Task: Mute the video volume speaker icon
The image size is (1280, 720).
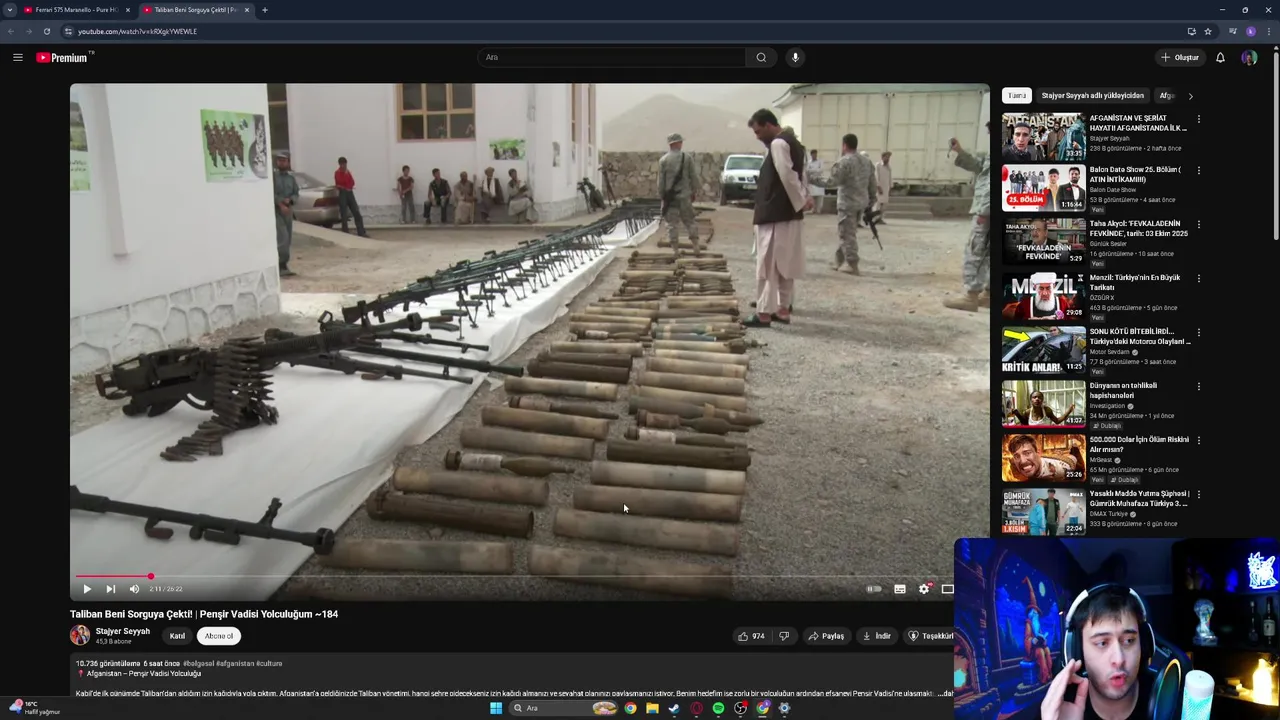Action: coord(134,589)
